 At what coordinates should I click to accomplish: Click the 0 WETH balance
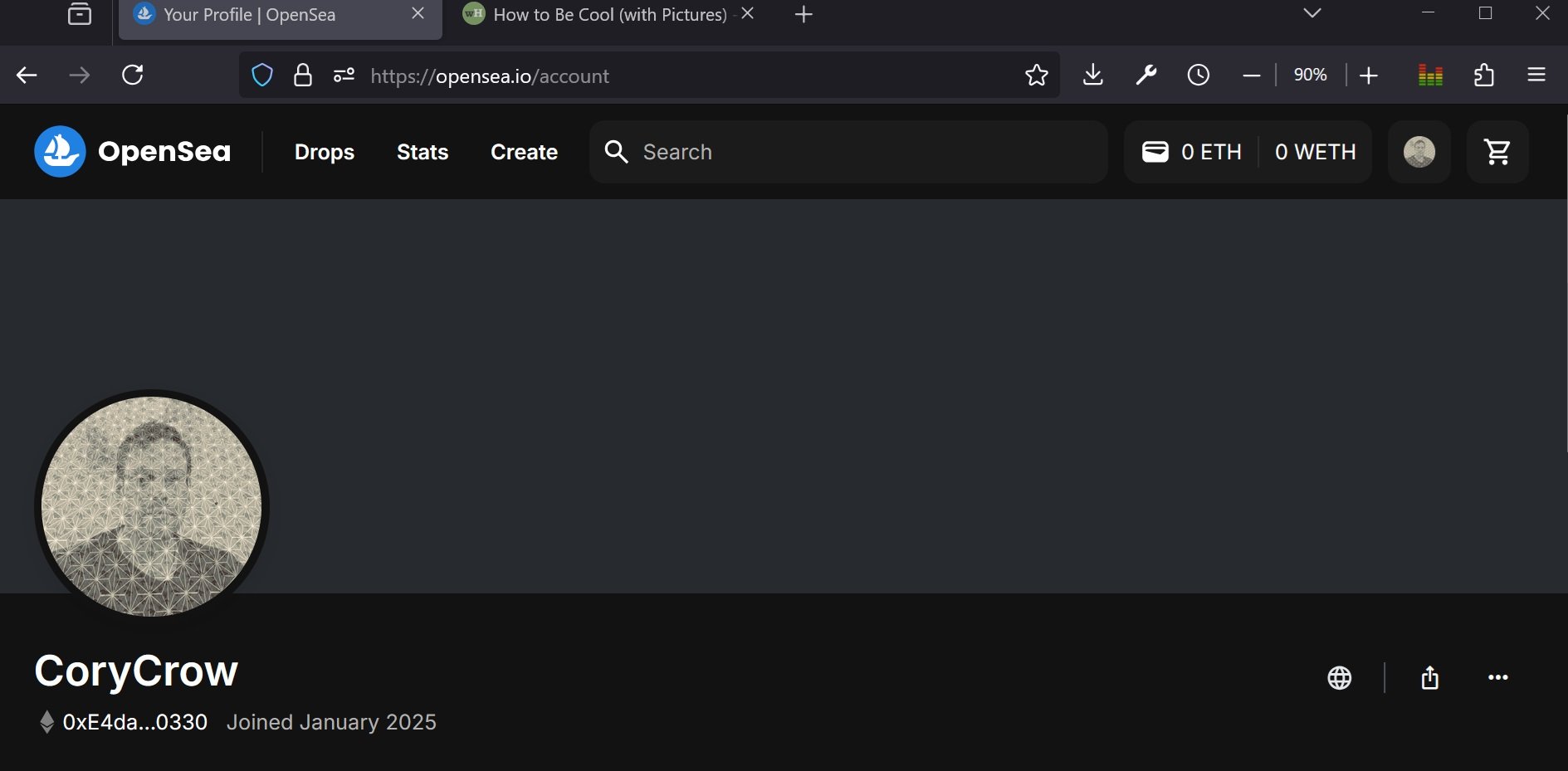pos(1316,152)
